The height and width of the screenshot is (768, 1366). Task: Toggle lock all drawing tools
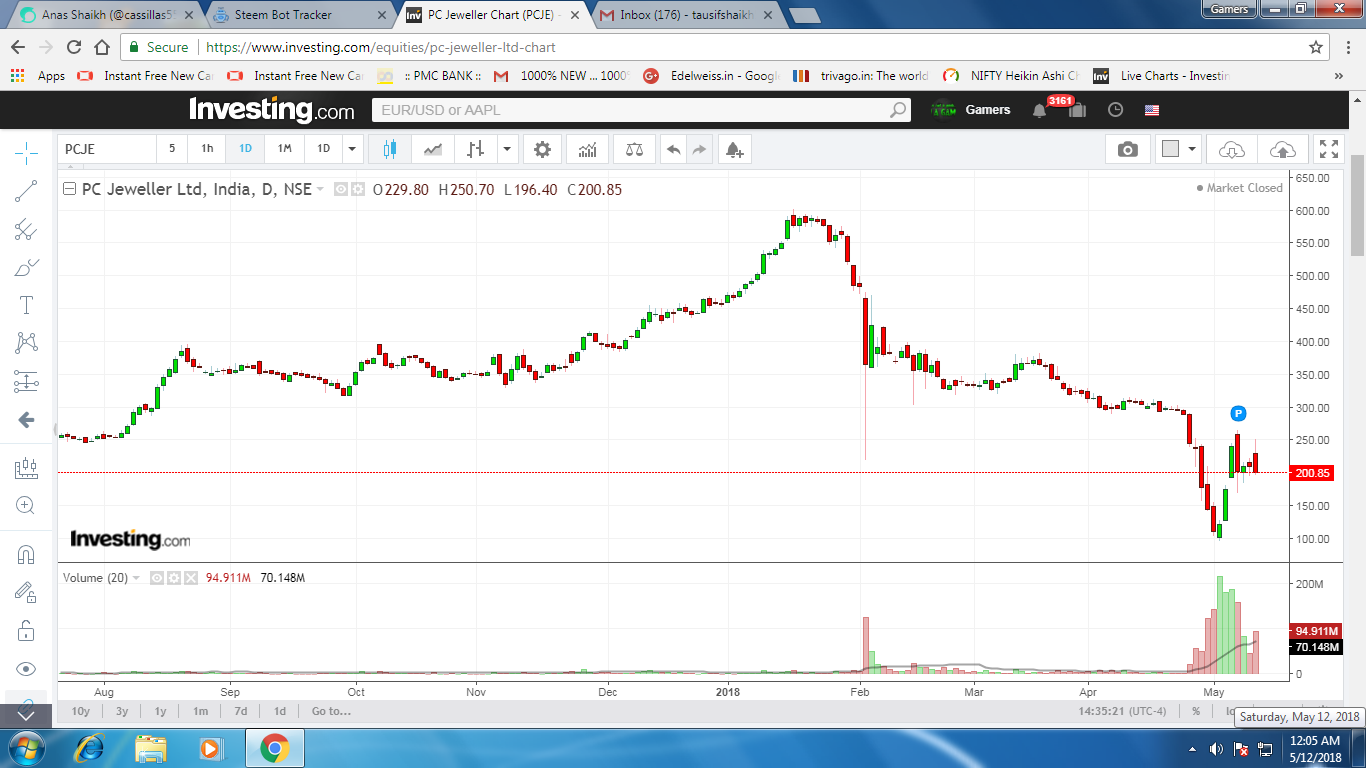pos(26,630)
